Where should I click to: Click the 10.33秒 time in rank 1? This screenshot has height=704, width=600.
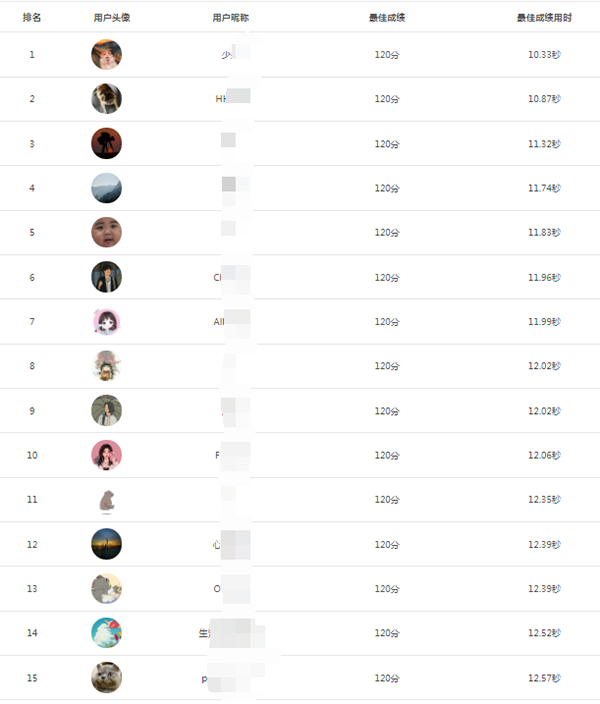click(544, 55)
